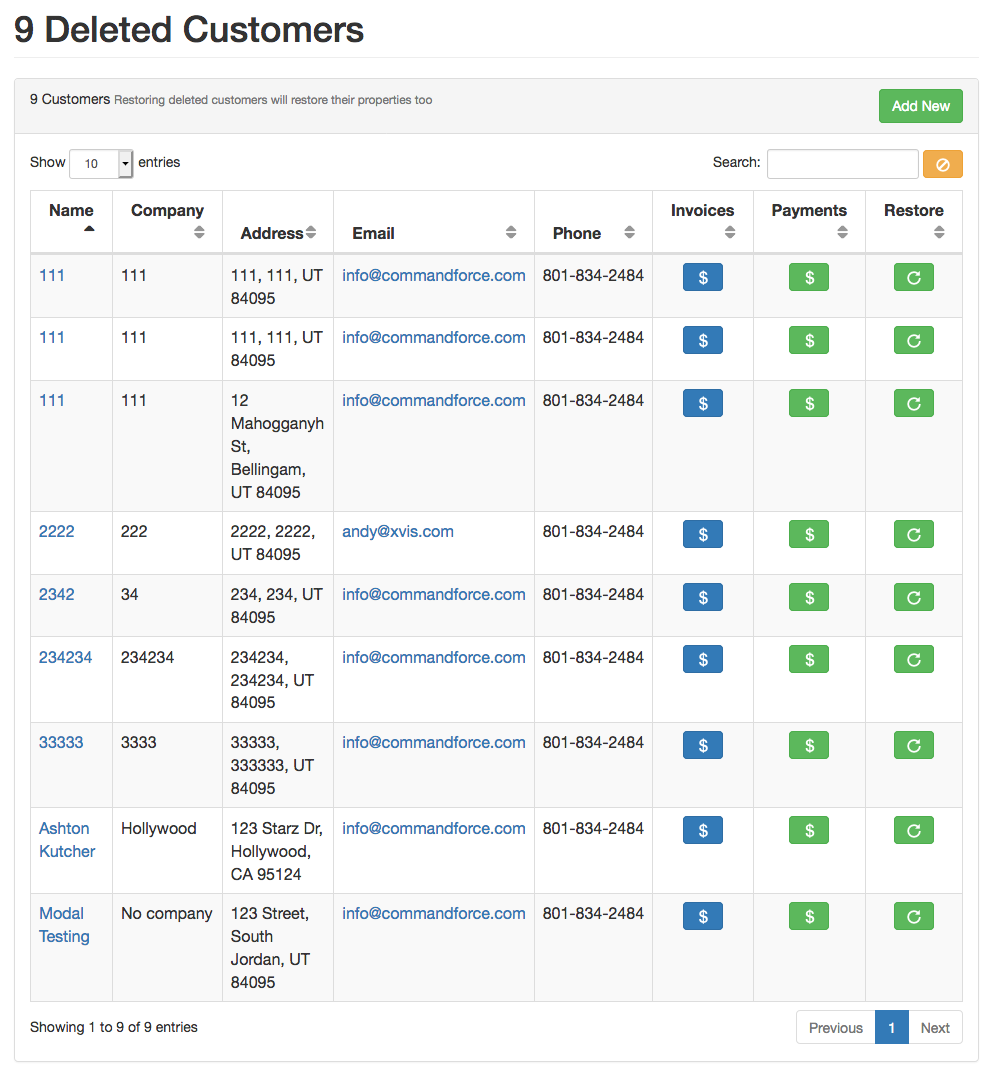The image size is (994, 1081).
Task: Open customer 2222 name link
Action: pyautogui.click(x=57, y=532)
